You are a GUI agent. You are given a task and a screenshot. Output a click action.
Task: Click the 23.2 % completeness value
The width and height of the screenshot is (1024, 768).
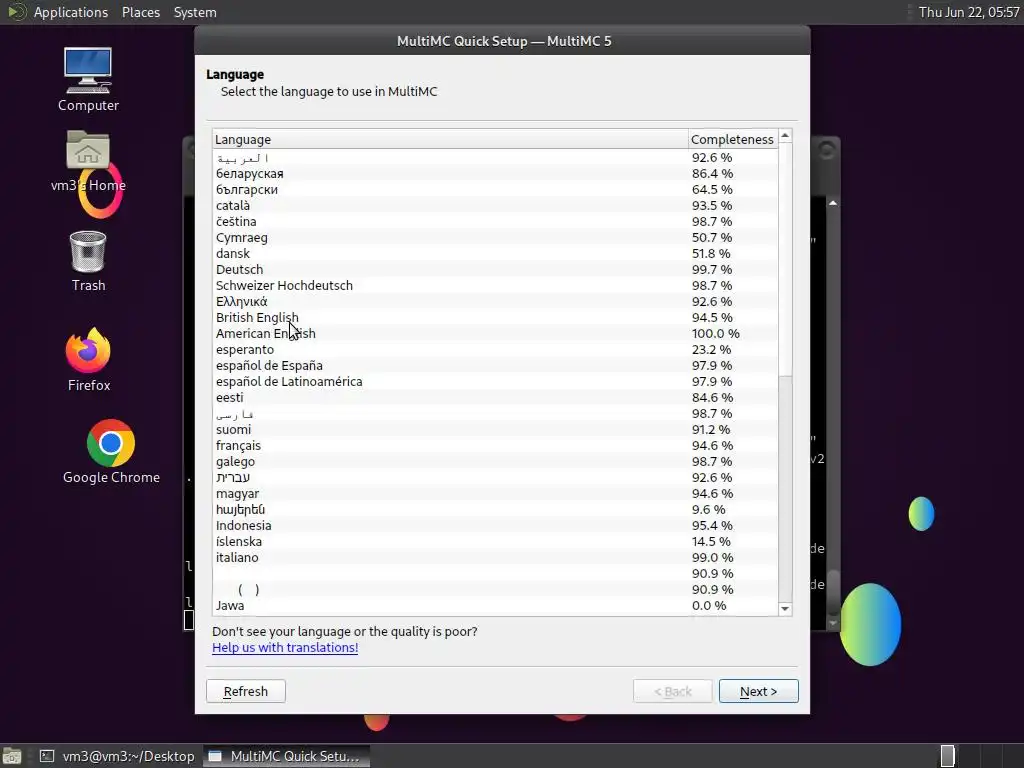[x=711, y=349]
